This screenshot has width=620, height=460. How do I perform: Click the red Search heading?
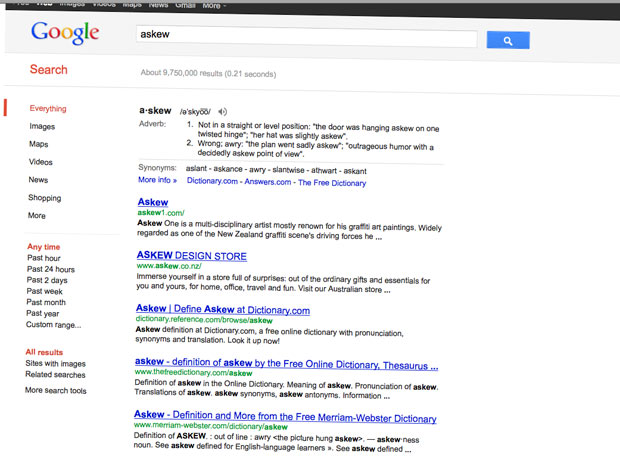[x=49, y=70]
